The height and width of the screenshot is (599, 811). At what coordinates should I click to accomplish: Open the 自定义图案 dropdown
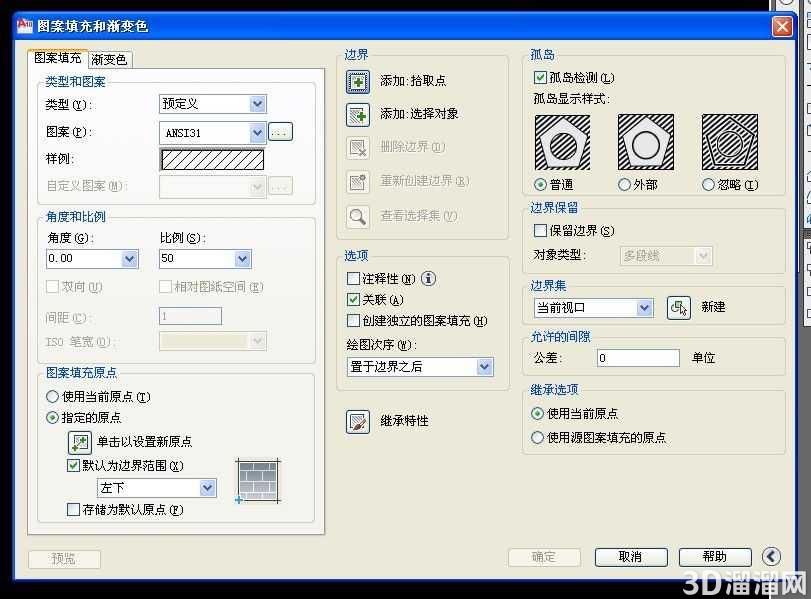pos(213,187)
